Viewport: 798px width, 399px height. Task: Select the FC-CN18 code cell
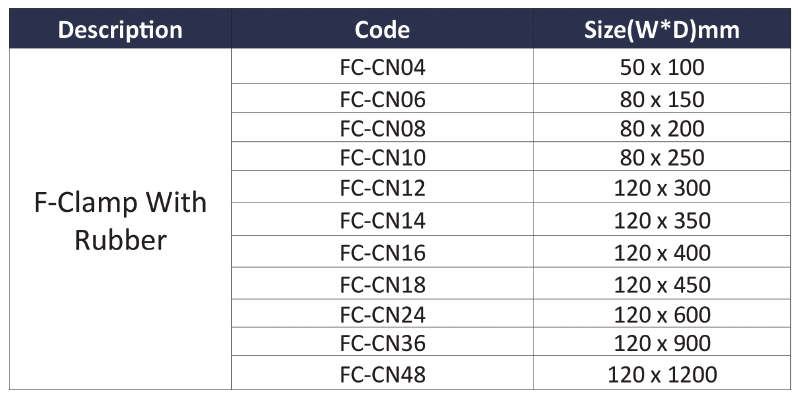click(x=382, y=283)
